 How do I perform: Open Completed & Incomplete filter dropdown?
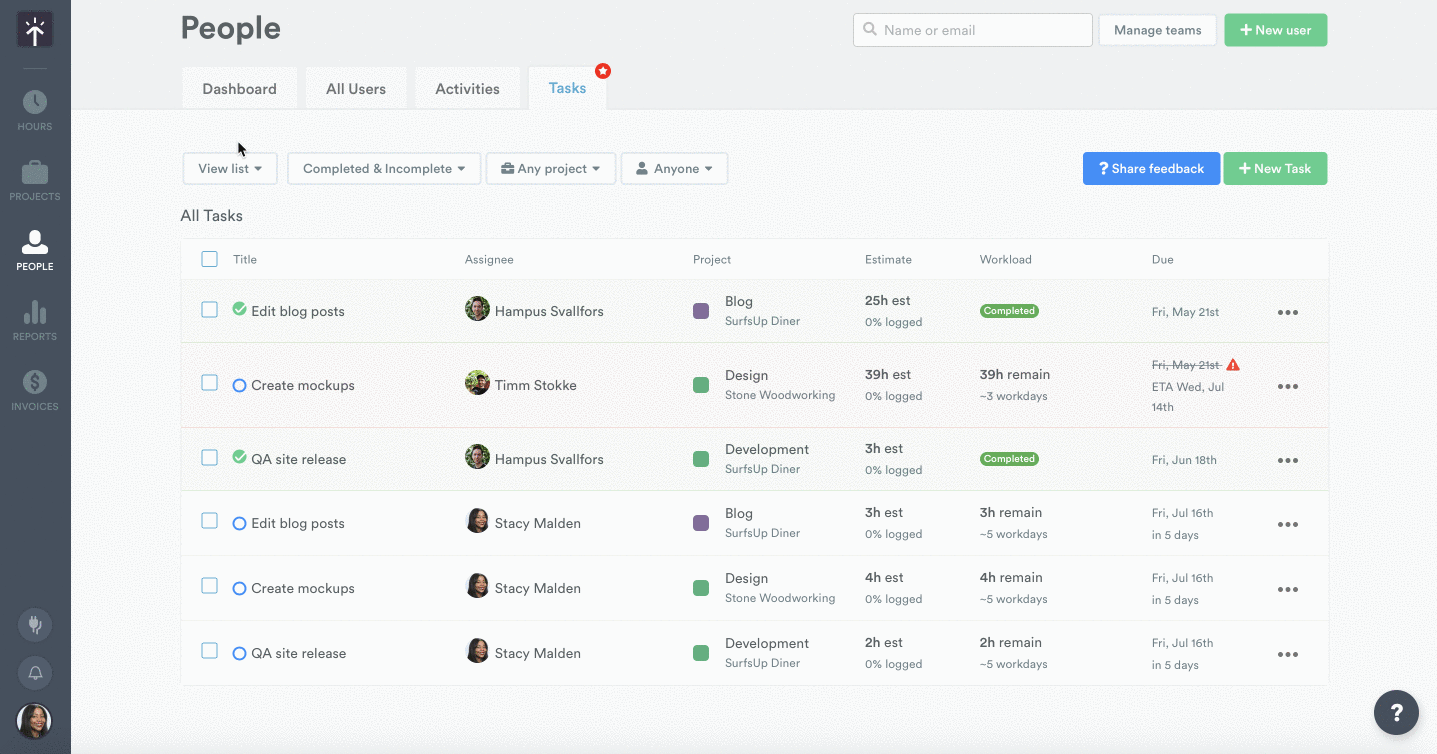pyautogui.click(x=384, y=169)
